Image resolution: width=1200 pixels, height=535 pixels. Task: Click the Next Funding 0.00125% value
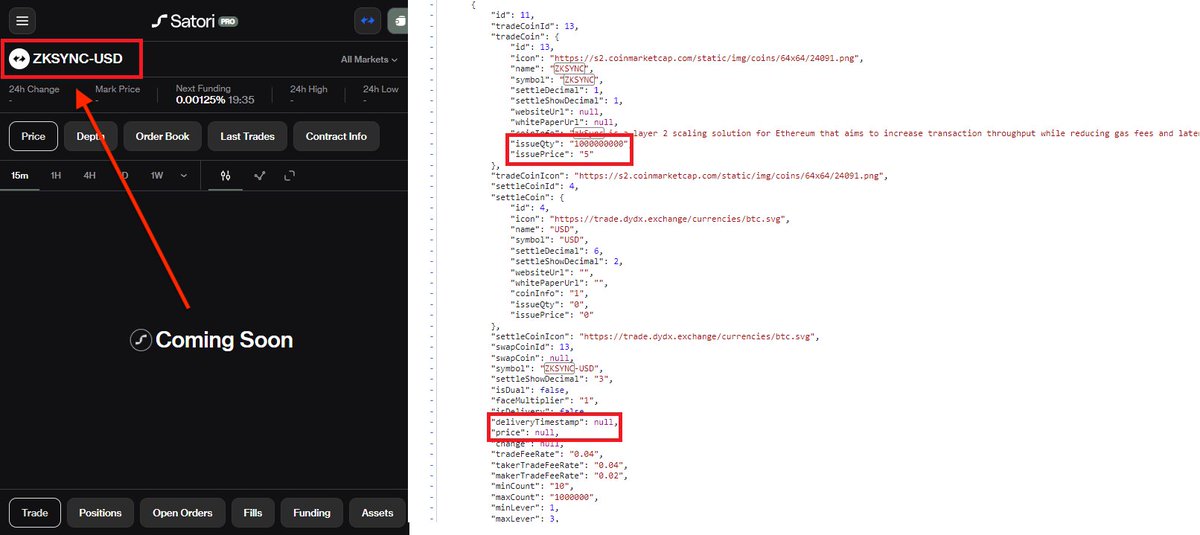click(x=200, y=100)
